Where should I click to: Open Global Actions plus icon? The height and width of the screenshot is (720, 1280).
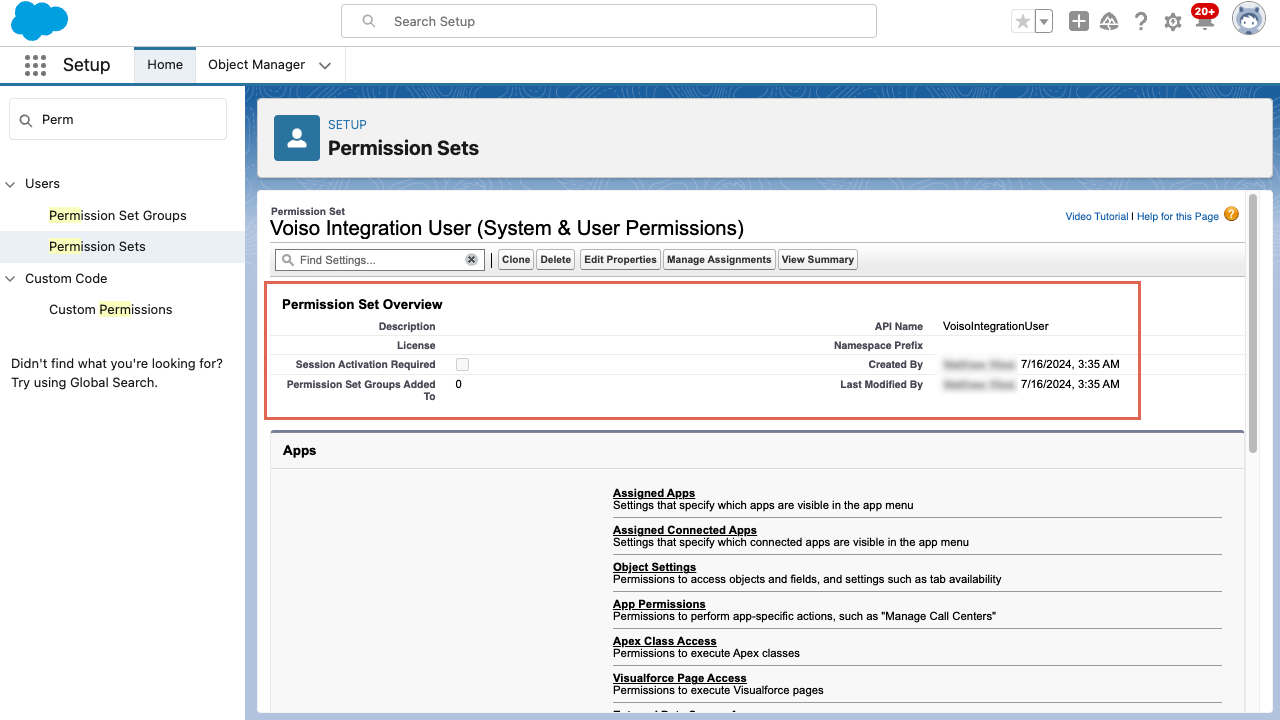coord(1078,21)
